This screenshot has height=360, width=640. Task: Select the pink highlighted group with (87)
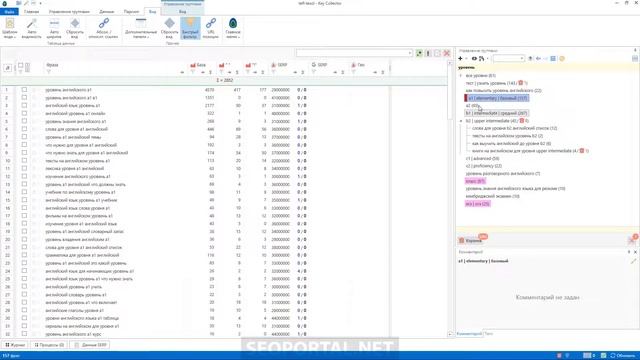pos(475,181)
